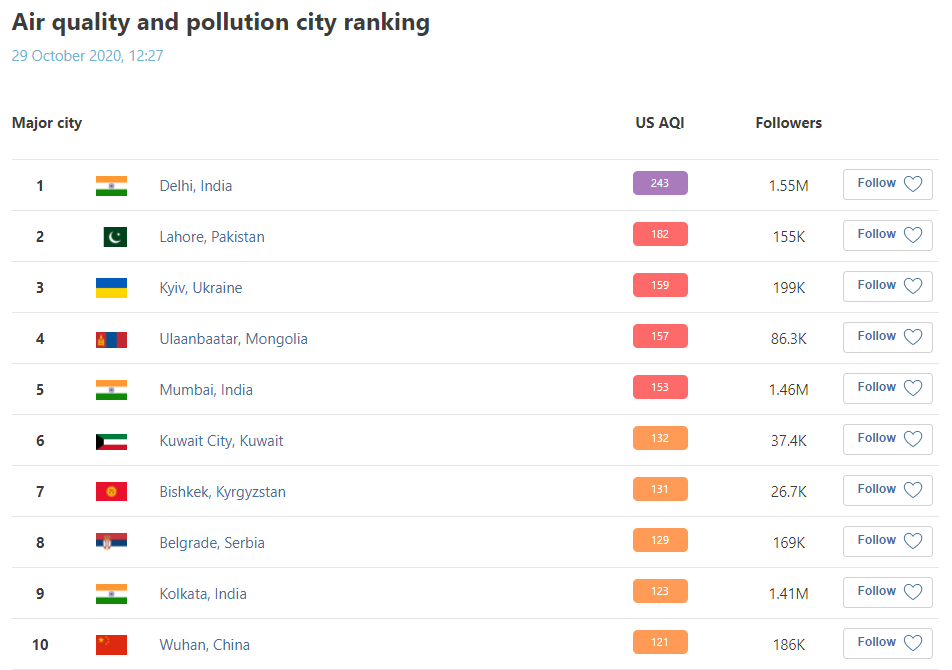Click the Serbia flag beside Belgrade

(111, 541)
